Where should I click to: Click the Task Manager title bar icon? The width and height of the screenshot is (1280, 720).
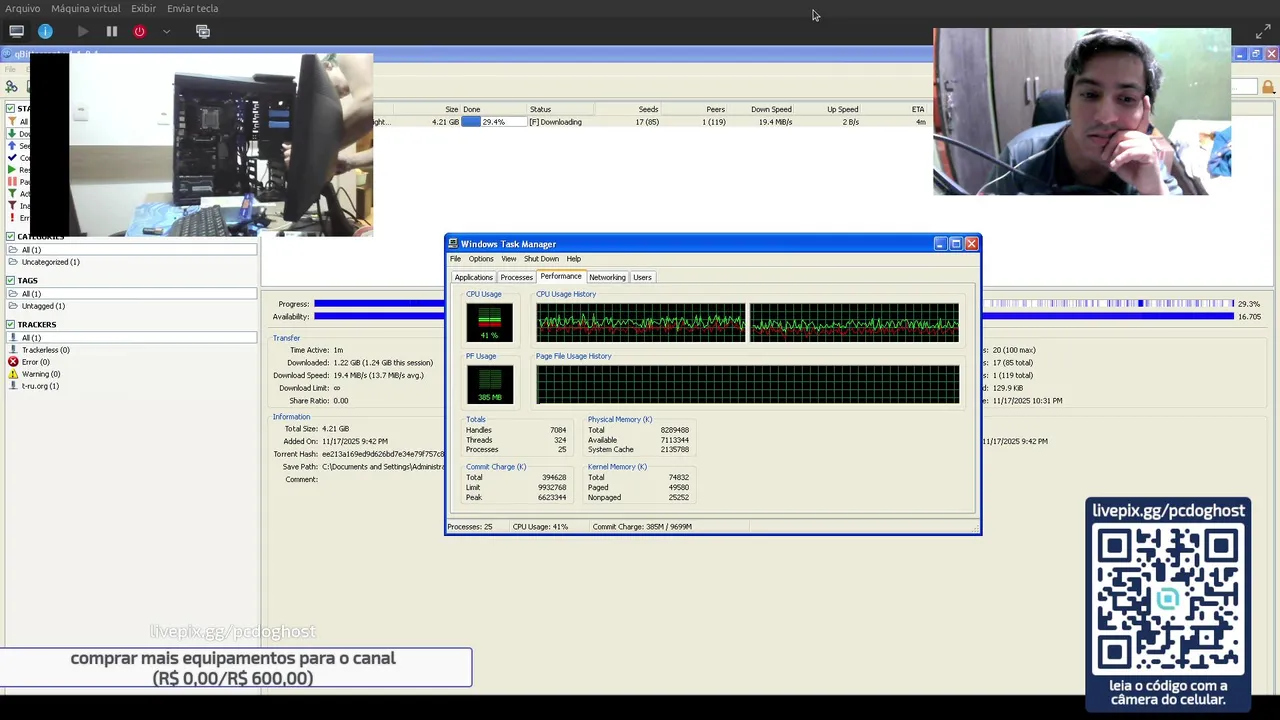[453, 244]
